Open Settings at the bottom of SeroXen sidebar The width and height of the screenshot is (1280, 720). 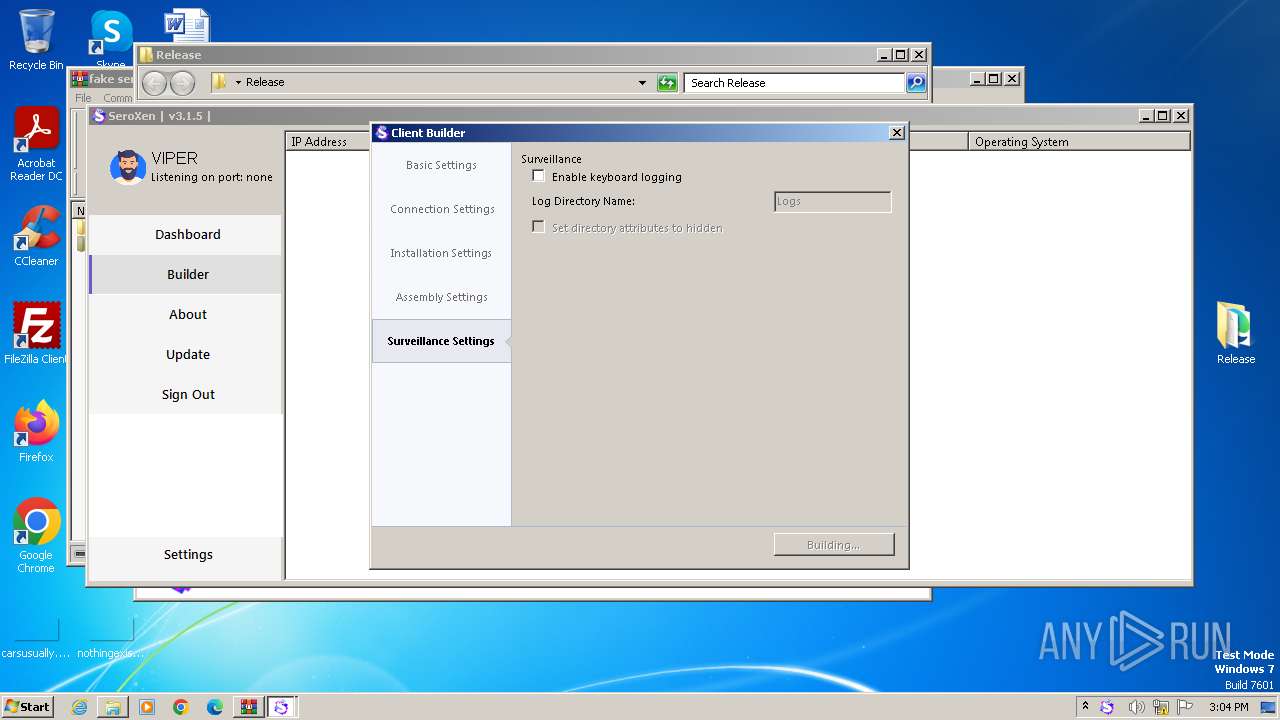tap(187, 554)
